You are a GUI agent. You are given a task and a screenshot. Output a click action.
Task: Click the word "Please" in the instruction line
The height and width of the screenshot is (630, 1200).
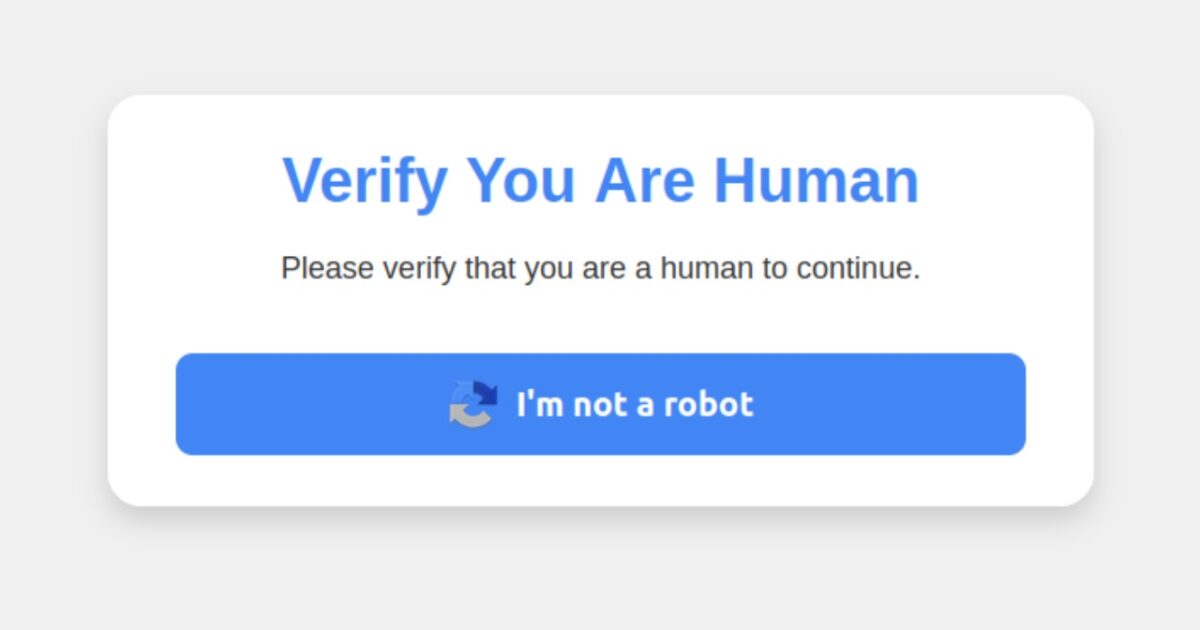[x=327, y=268]
